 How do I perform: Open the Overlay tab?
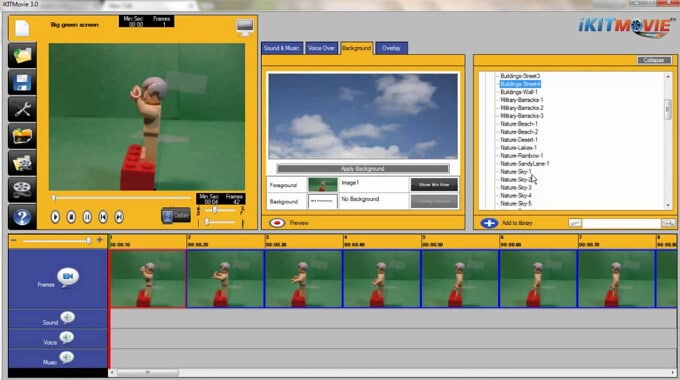pyautogui.click(x=391, y=48)
